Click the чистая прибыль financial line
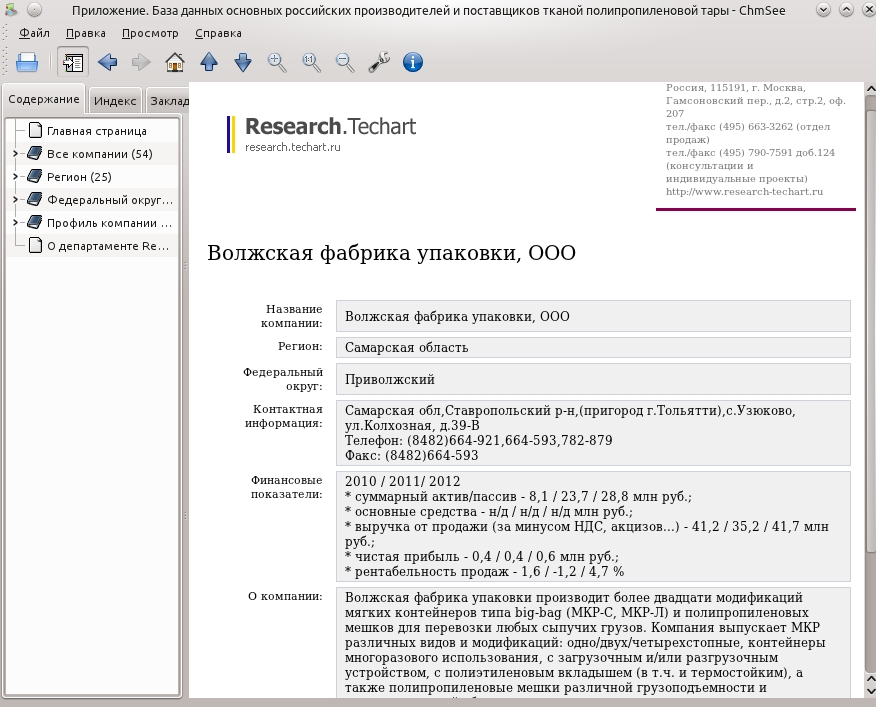This screenshot has height=707, width=876. coord(482,557)
